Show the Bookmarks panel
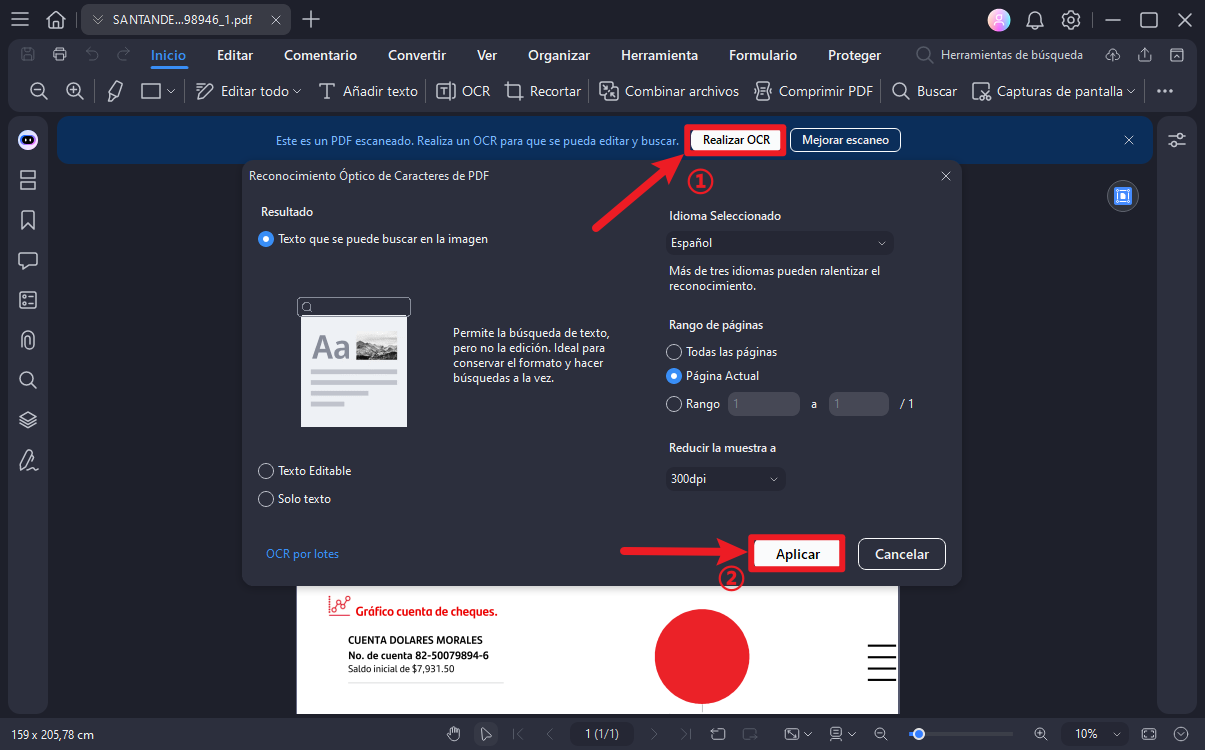 point(27,220)
